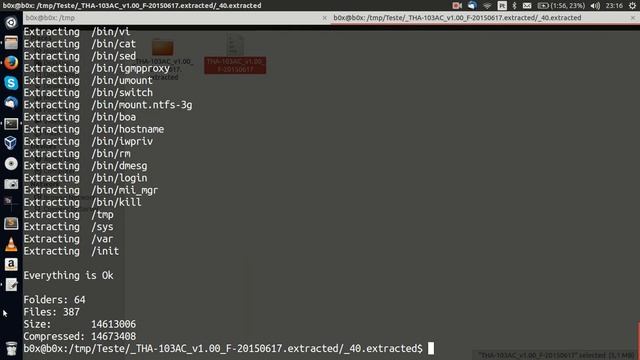This screenshot has height=360, width=640.
Task: Click the 'Extracting /tmp' line
Action: click(68, 215)
